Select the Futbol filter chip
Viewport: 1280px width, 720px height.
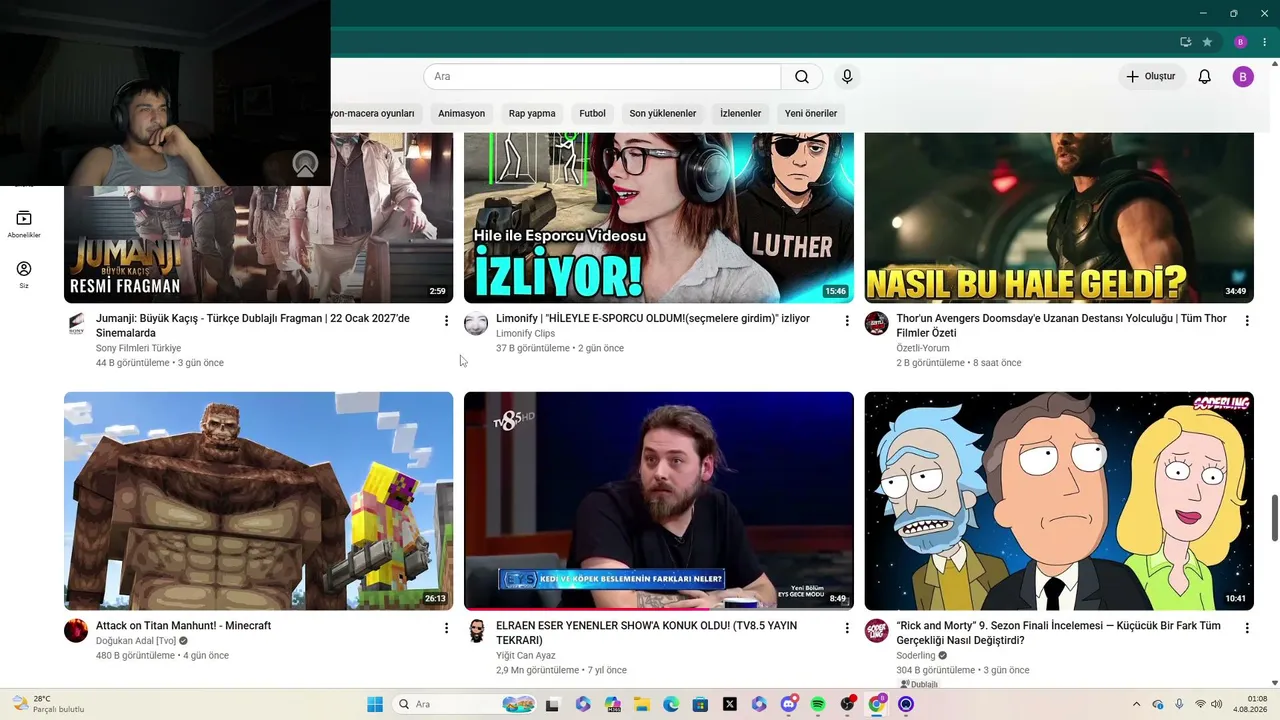tap(592, 113)
